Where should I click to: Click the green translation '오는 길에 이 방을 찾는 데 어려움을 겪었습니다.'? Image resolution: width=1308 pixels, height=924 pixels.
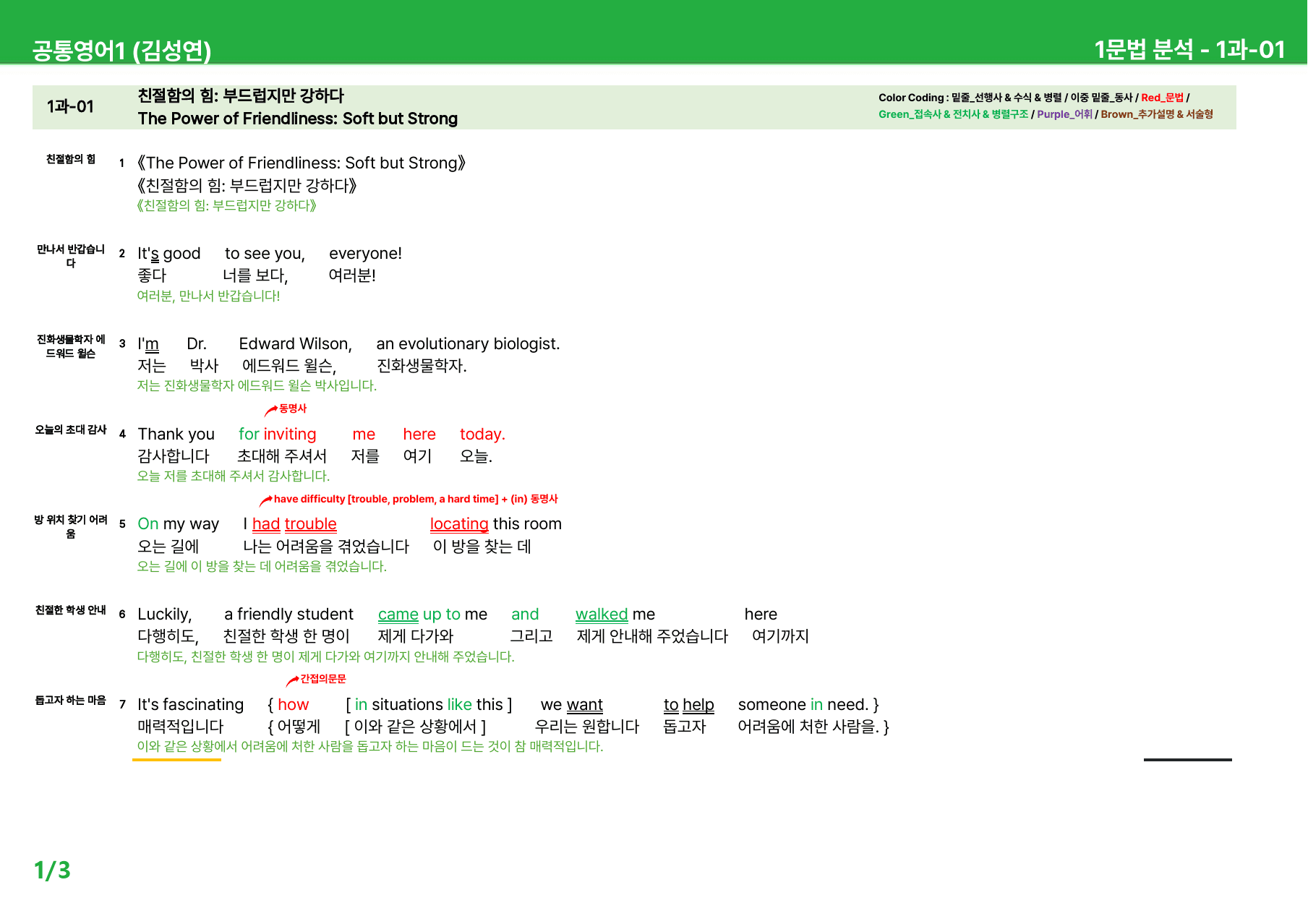[x=262, y=567]
